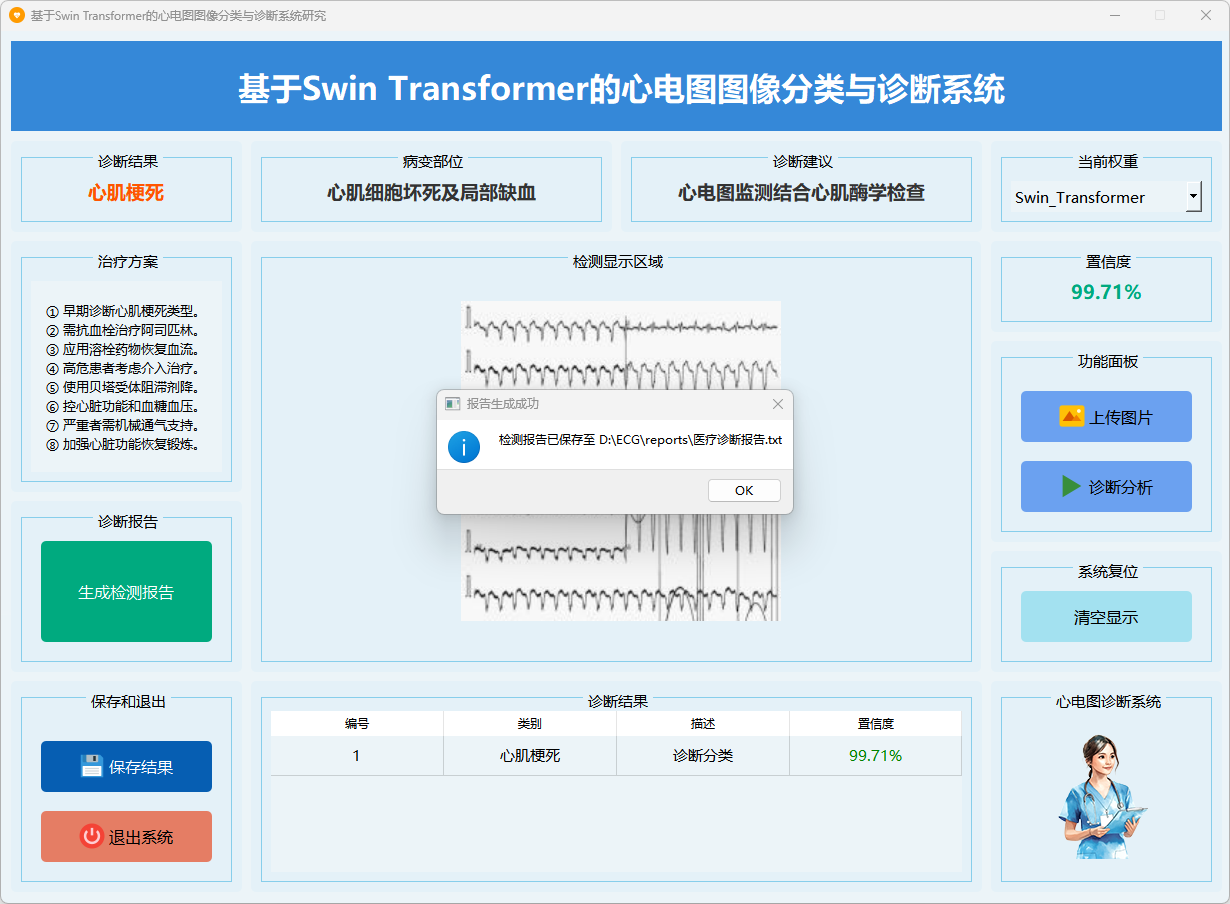The image size is (1230, 904).
Task: Click the nurse illustration image
Action: (x=1100, y=796)
